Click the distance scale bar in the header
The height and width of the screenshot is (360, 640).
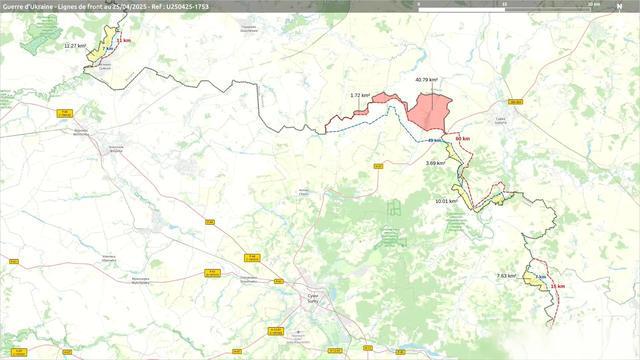point(504,7)
